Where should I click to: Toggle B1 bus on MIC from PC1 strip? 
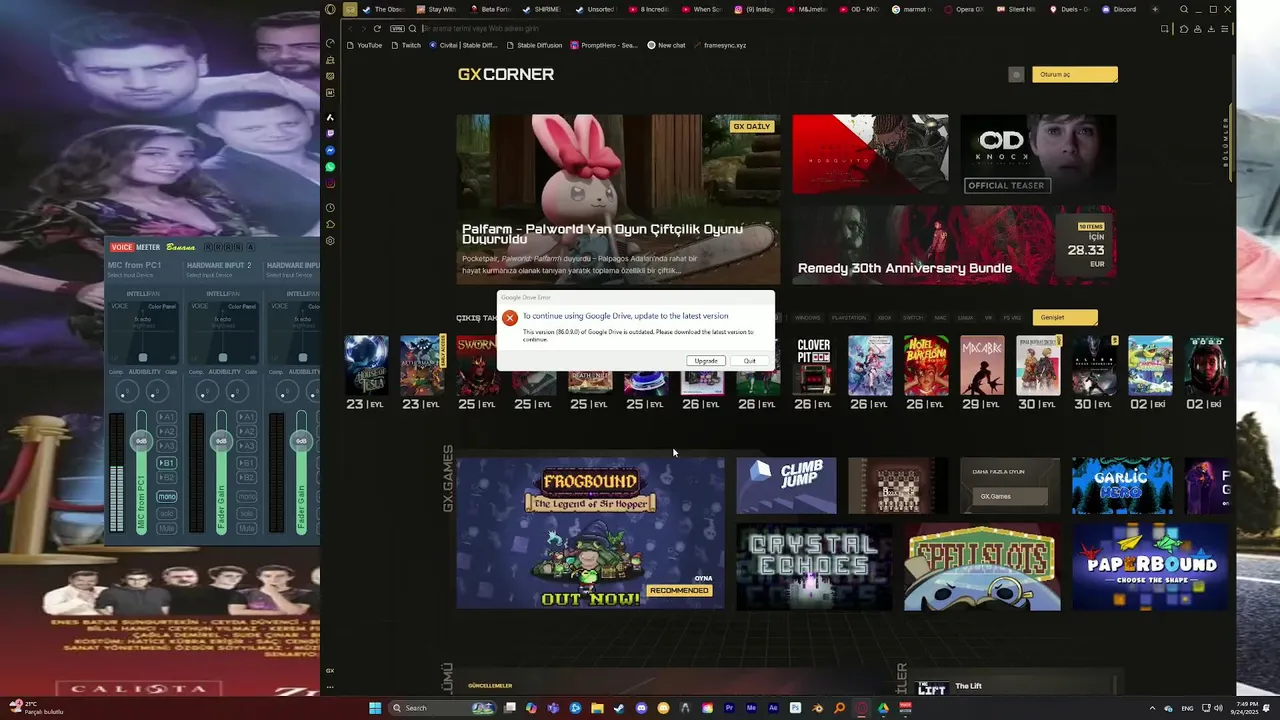167,463
